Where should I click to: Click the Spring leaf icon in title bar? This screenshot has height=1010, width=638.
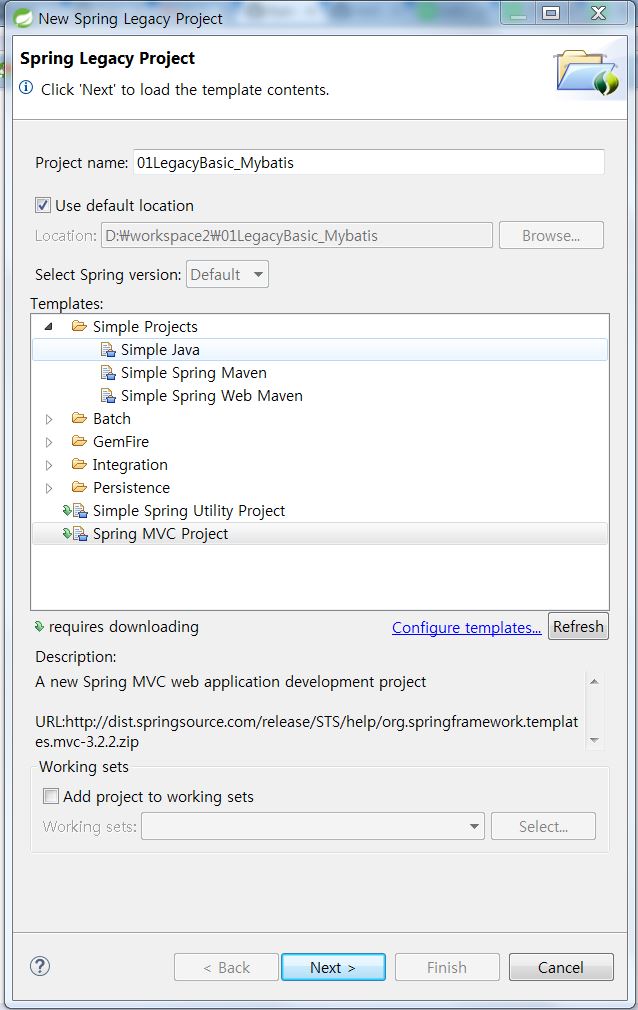coord(22,18)
